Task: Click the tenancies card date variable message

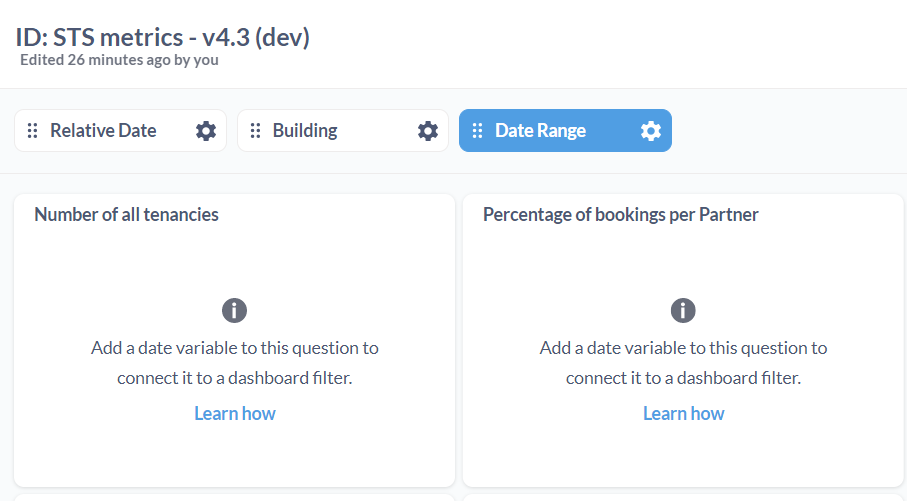Action: tap(235, 363)
